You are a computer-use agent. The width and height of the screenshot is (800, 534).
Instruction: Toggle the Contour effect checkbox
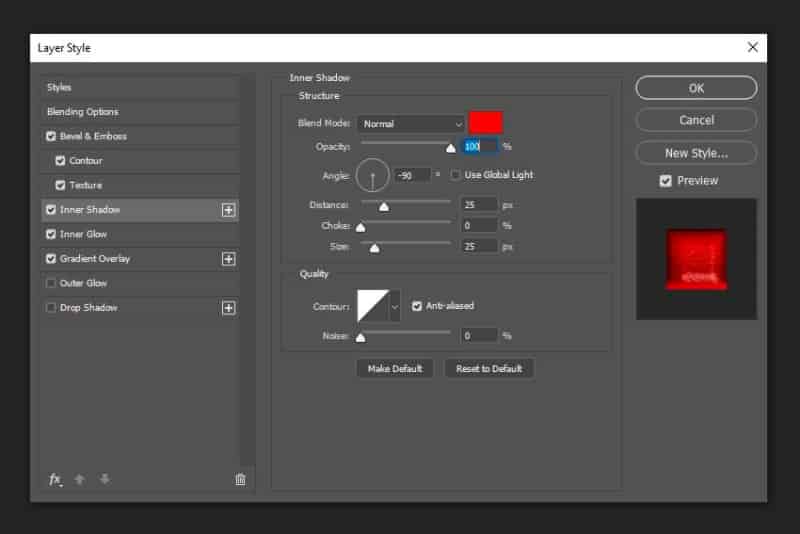tap(60, 161)
